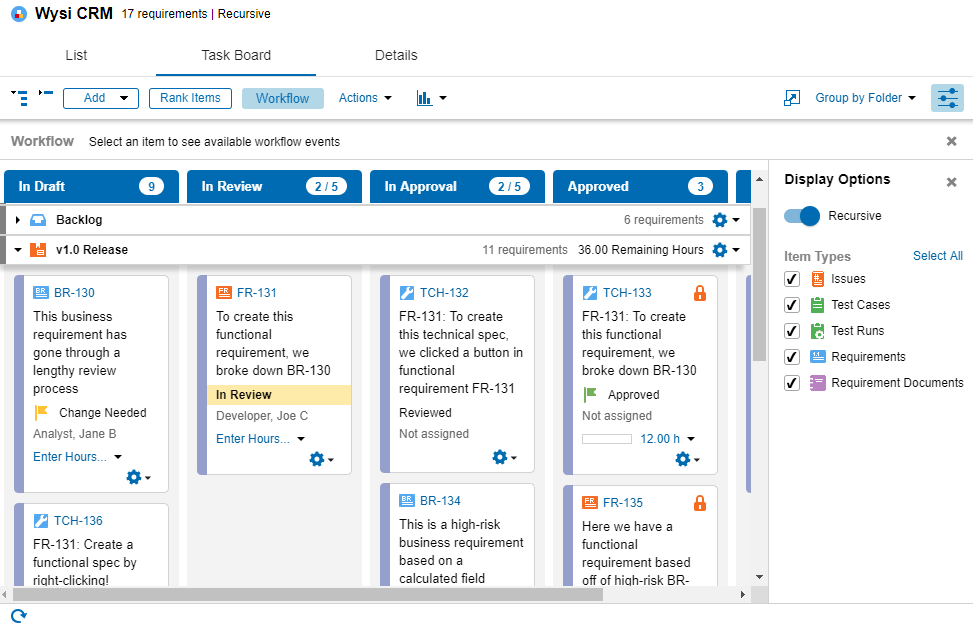Screen dimensions: 973x629
Task: Open the Group by Folder dropdown
Action: point(865,98)
